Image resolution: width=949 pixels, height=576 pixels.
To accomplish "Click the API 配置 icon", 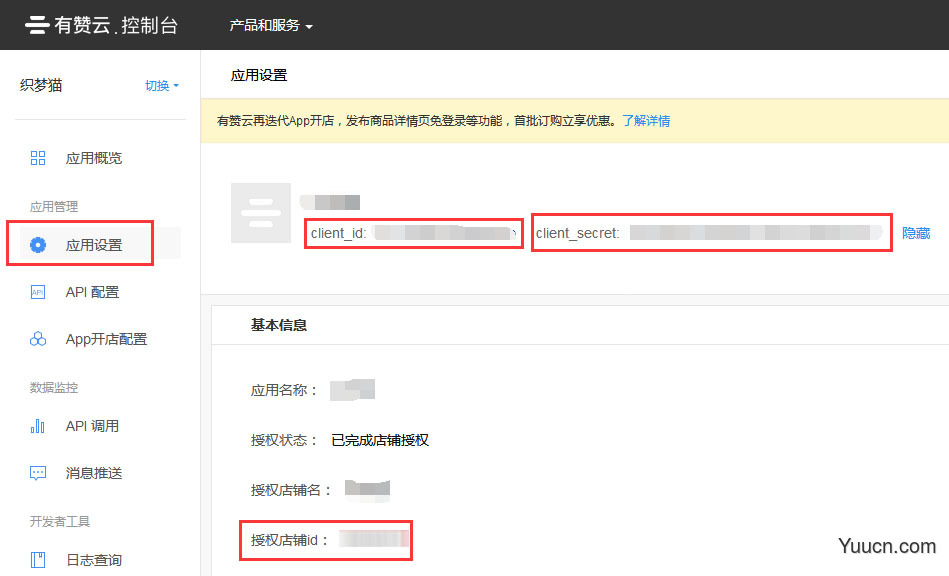I will tap(38, 292).
